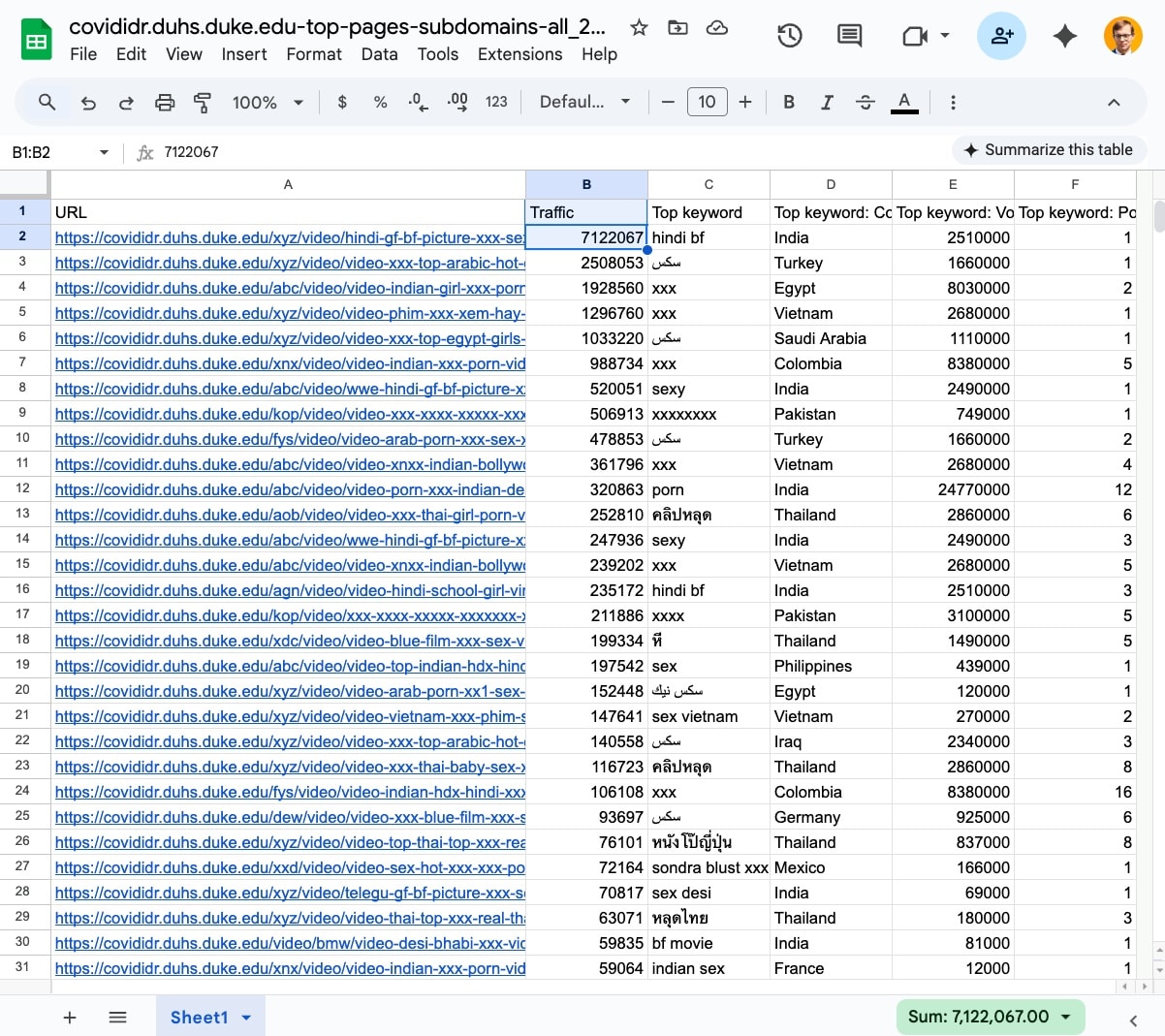Screen dimensions: 1165x1036
Task: Open the font dropdown showing Default
Action: [584, 102]
